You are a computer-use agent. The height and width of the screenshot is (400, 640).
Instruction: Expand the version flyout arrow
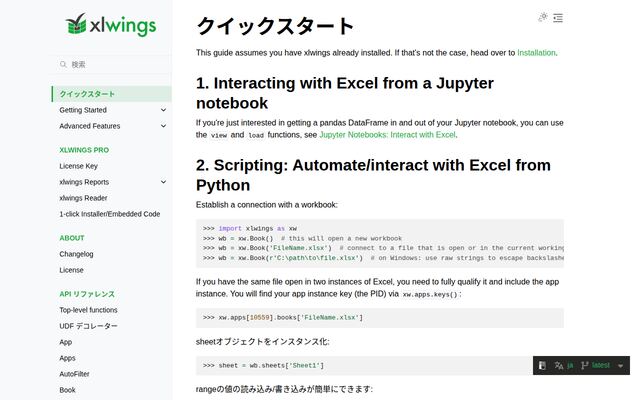(620, 366)
